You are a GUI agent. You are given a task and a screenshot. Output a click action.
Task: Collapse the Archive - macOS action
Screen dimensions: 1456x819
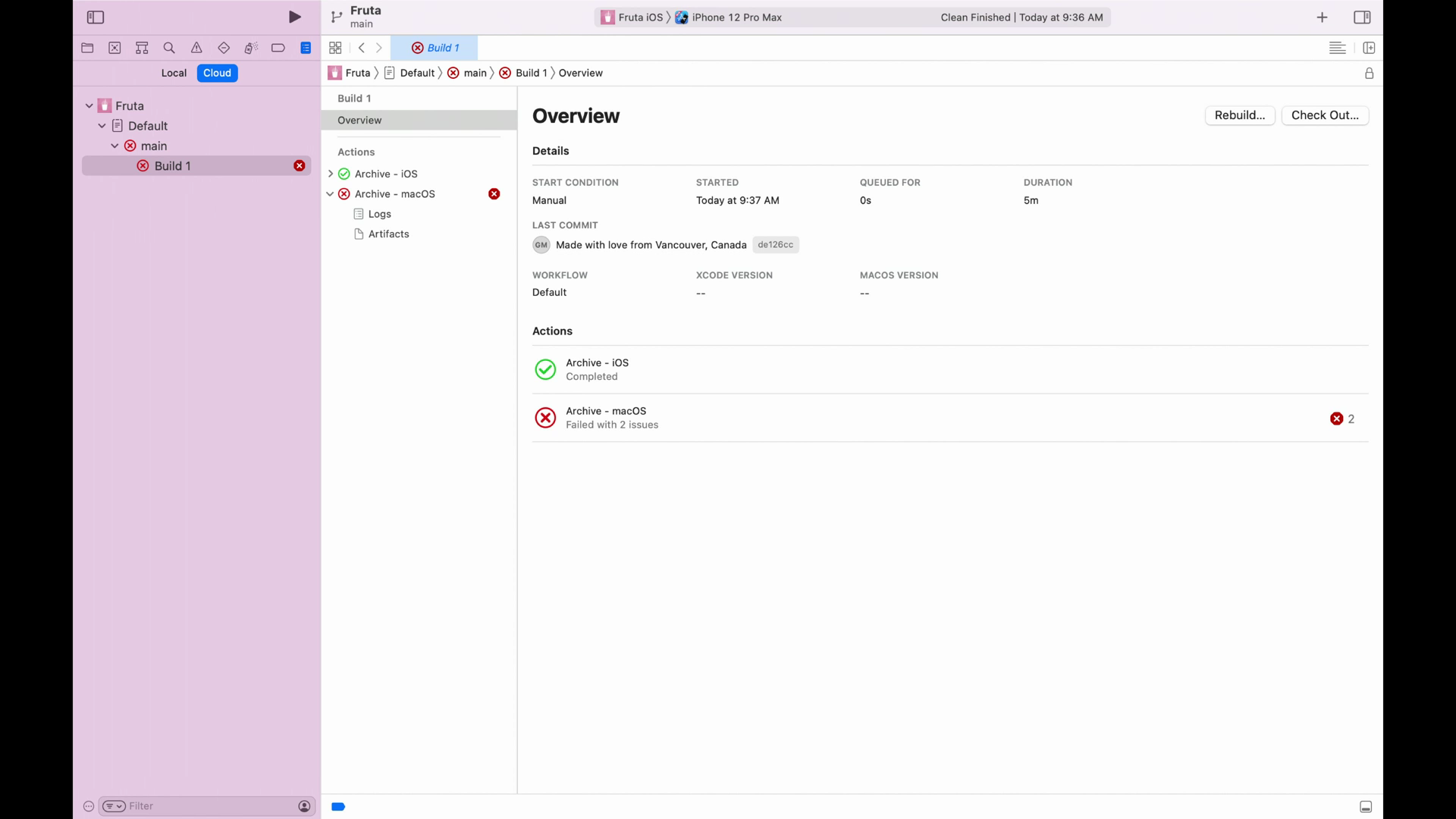pos(330,194)
